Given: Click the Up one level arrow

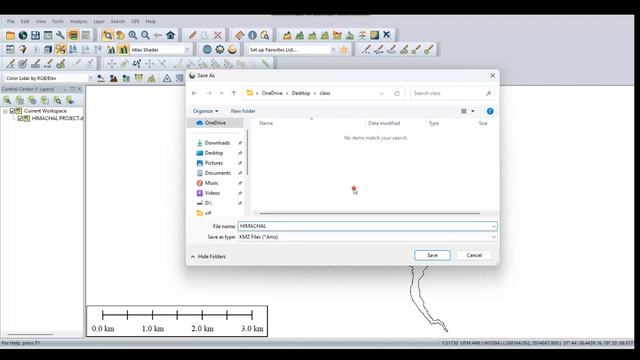Looking at the screenshot, I should (x=234, y=93).
